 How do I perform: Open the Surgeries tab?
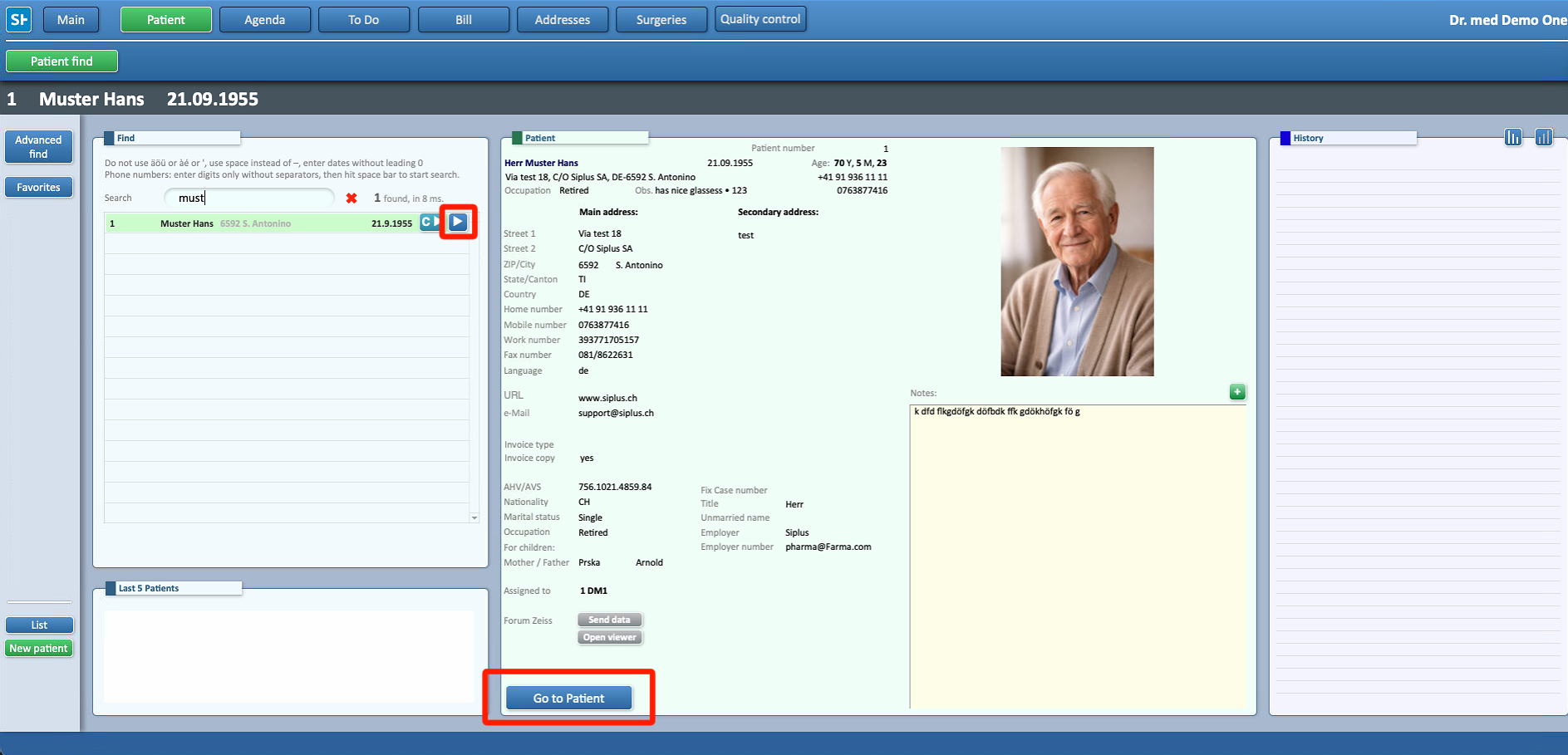coord(661,20)
